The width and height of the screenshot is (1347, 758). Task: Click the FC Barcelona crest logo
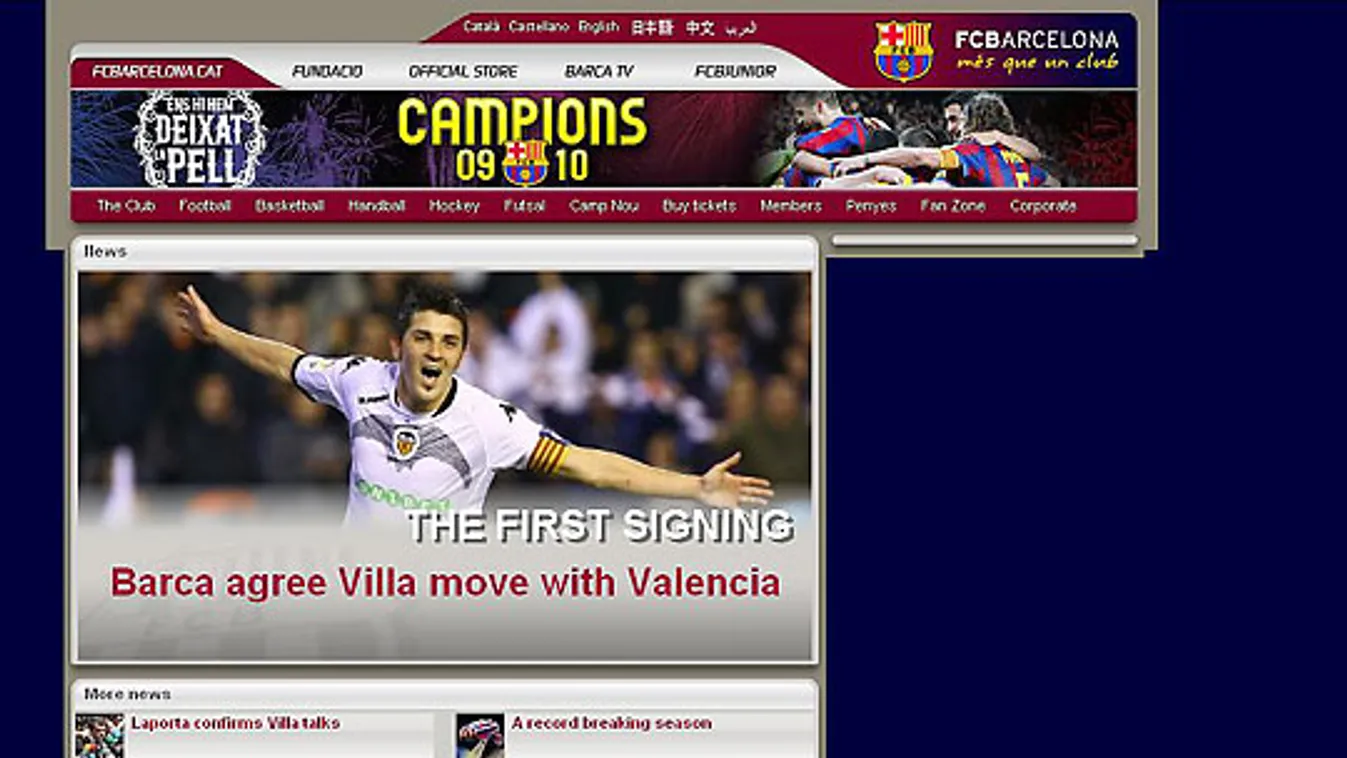(903, 51)
